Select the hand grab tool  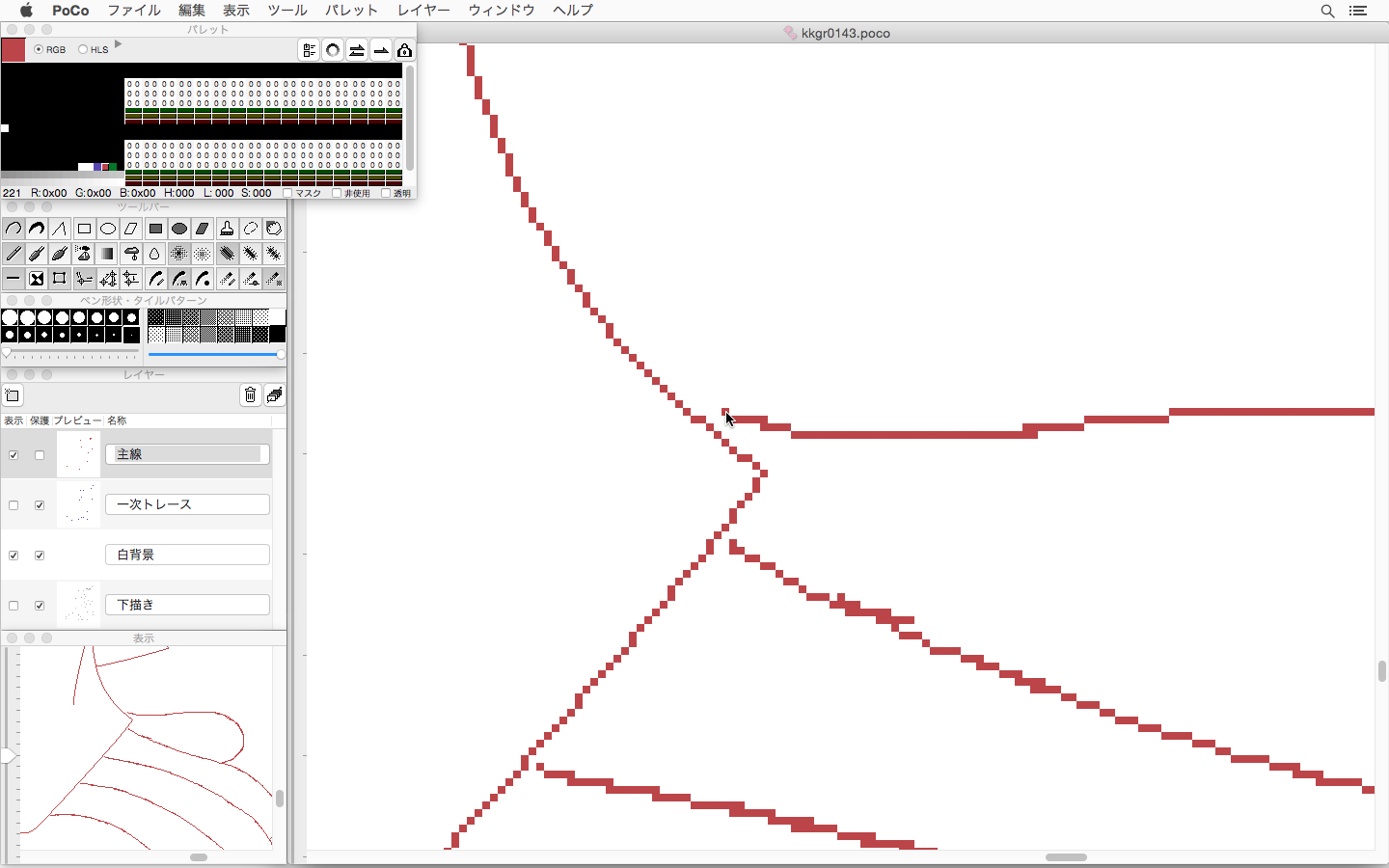(x=274, y=230)
